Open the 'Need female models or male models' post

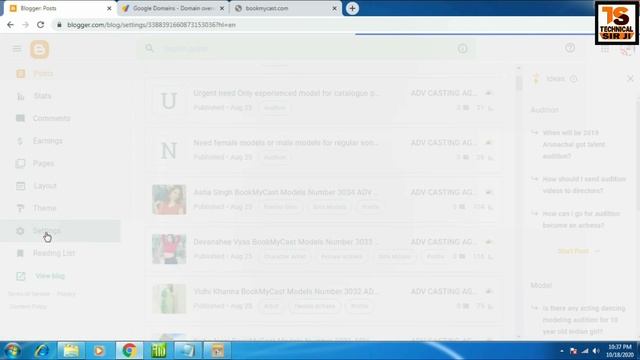coord(286,142)
